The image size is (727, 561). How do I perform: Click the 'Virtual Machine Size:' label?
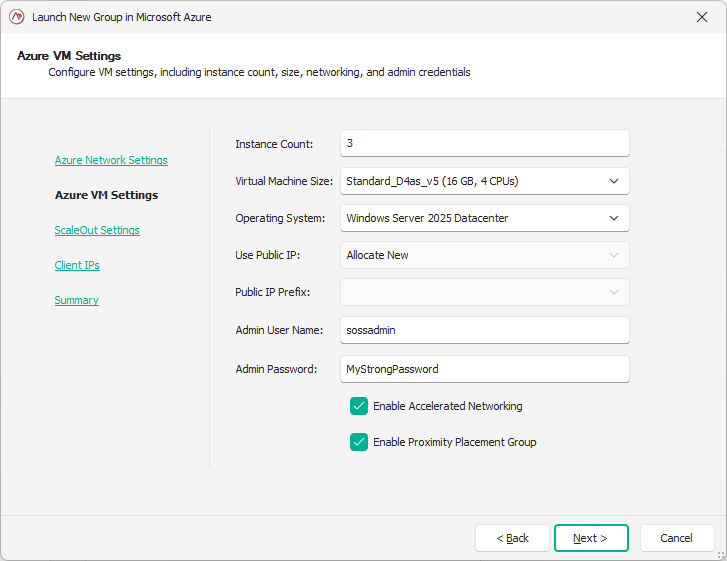click(284, 181)
